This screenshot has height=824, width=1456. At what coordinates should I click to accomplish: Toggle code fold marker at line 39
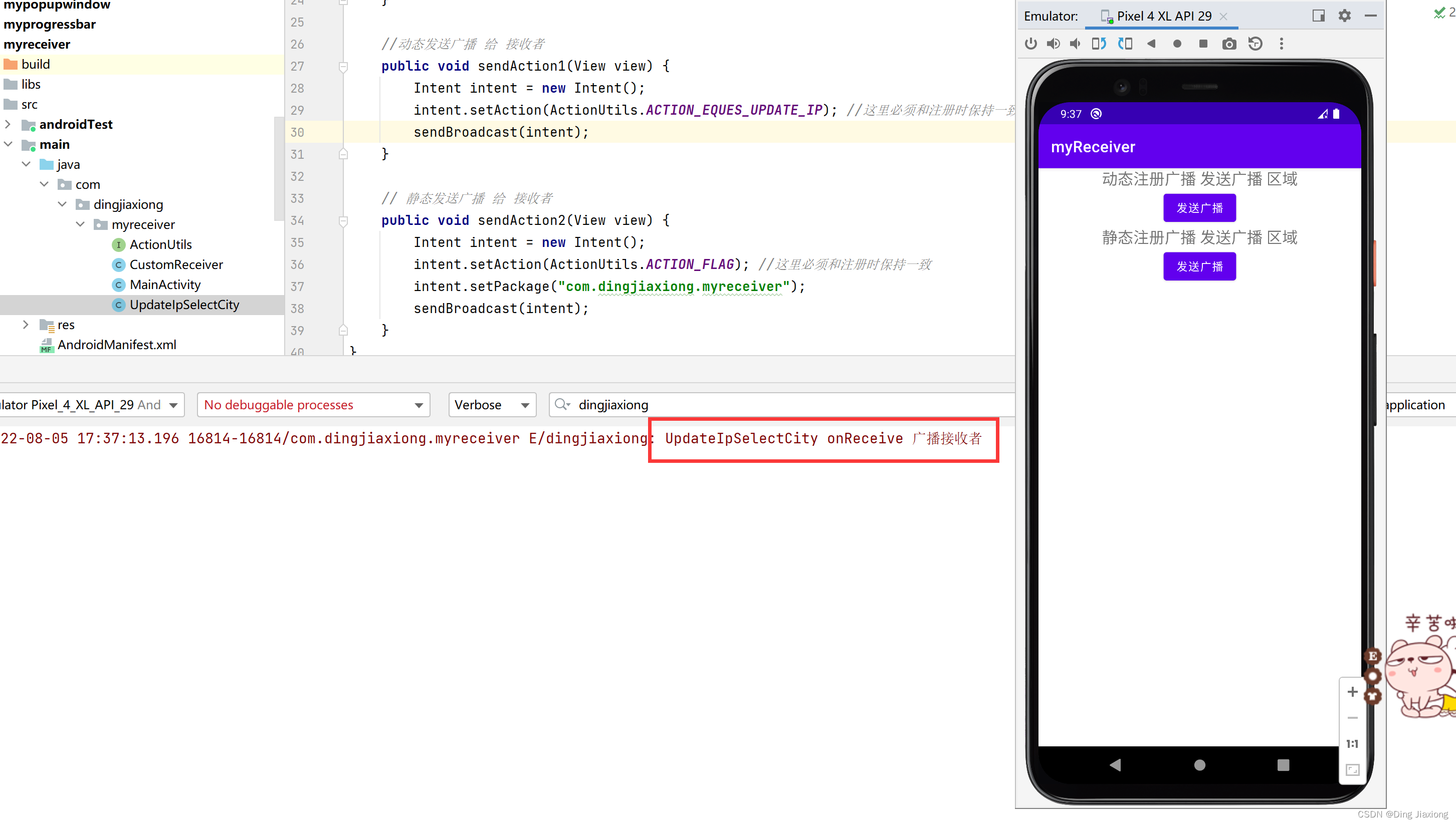coord(343,330)
